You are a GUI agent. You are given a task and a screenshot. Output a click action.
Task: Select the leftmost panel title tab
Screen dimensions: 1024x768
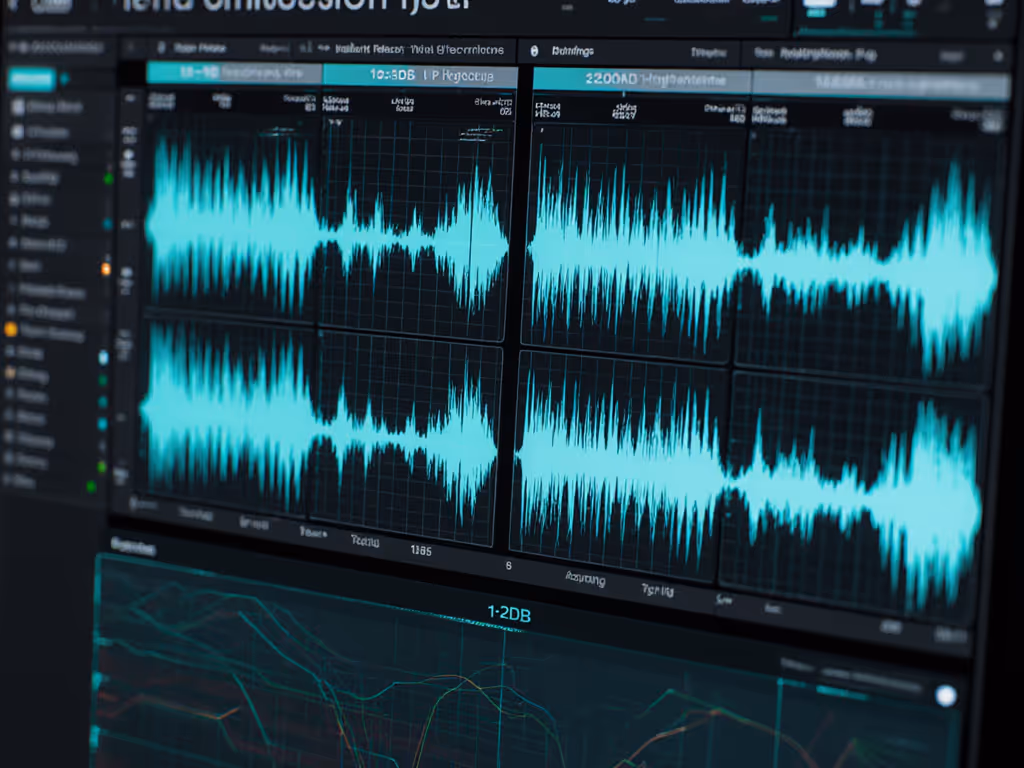(x=190, y=49)
